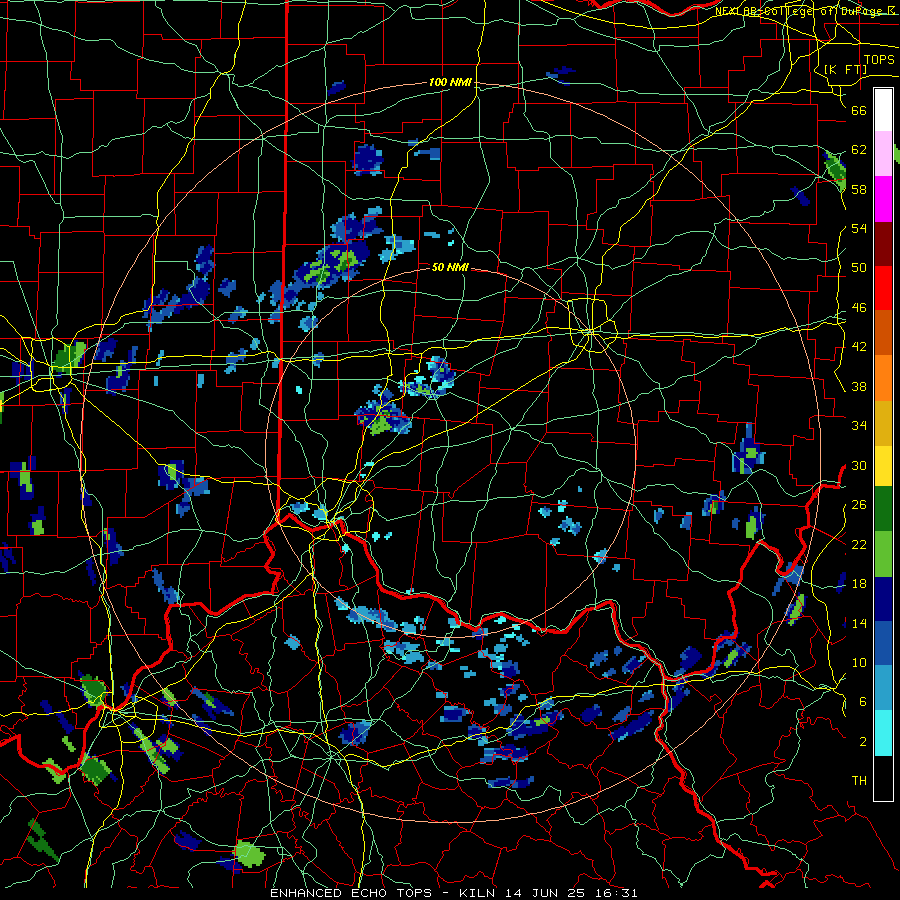
Task: Click the 30 scale value
Action: pyautogui.click(x=859, y=465)
